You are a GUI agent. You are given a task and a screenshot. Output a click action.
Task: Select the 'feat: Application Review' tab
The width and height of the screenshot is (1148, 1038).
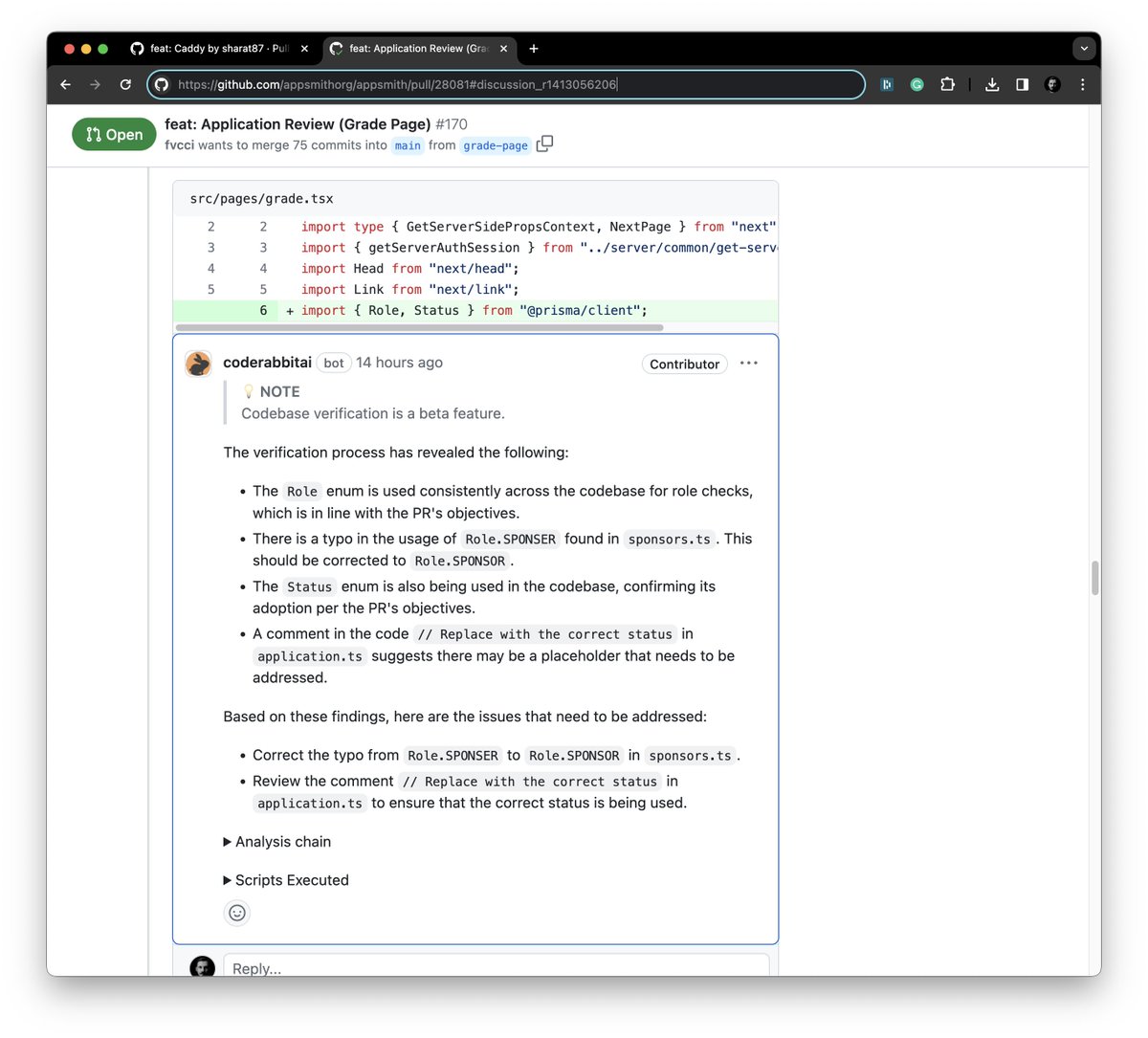tap(419, 49)
